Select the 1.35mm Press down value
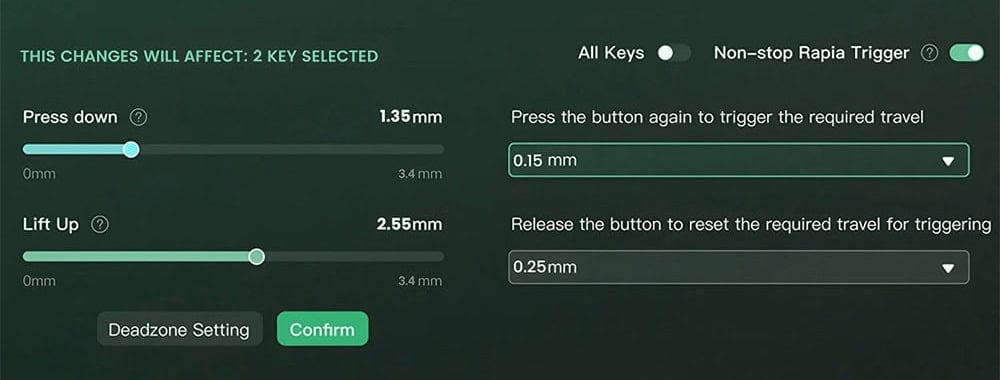Image resolution: width=1000 pixels, height=380 pixels. pyautogui.click(x=410, y=117)
